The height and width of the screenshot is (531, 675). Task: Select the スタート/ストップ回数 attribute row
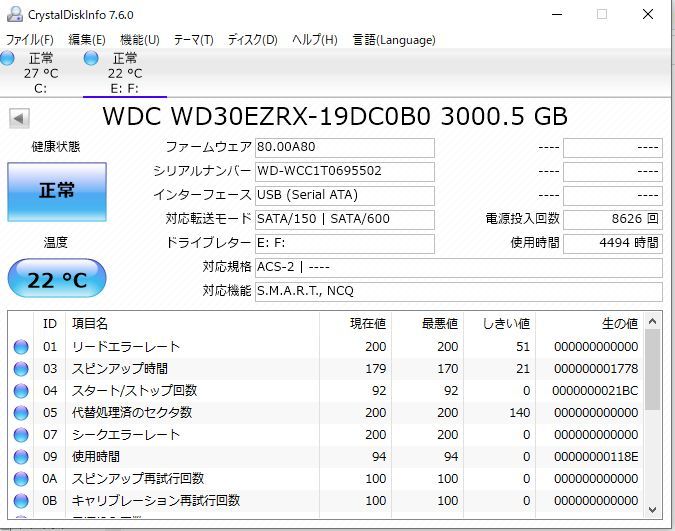point(326,391)
